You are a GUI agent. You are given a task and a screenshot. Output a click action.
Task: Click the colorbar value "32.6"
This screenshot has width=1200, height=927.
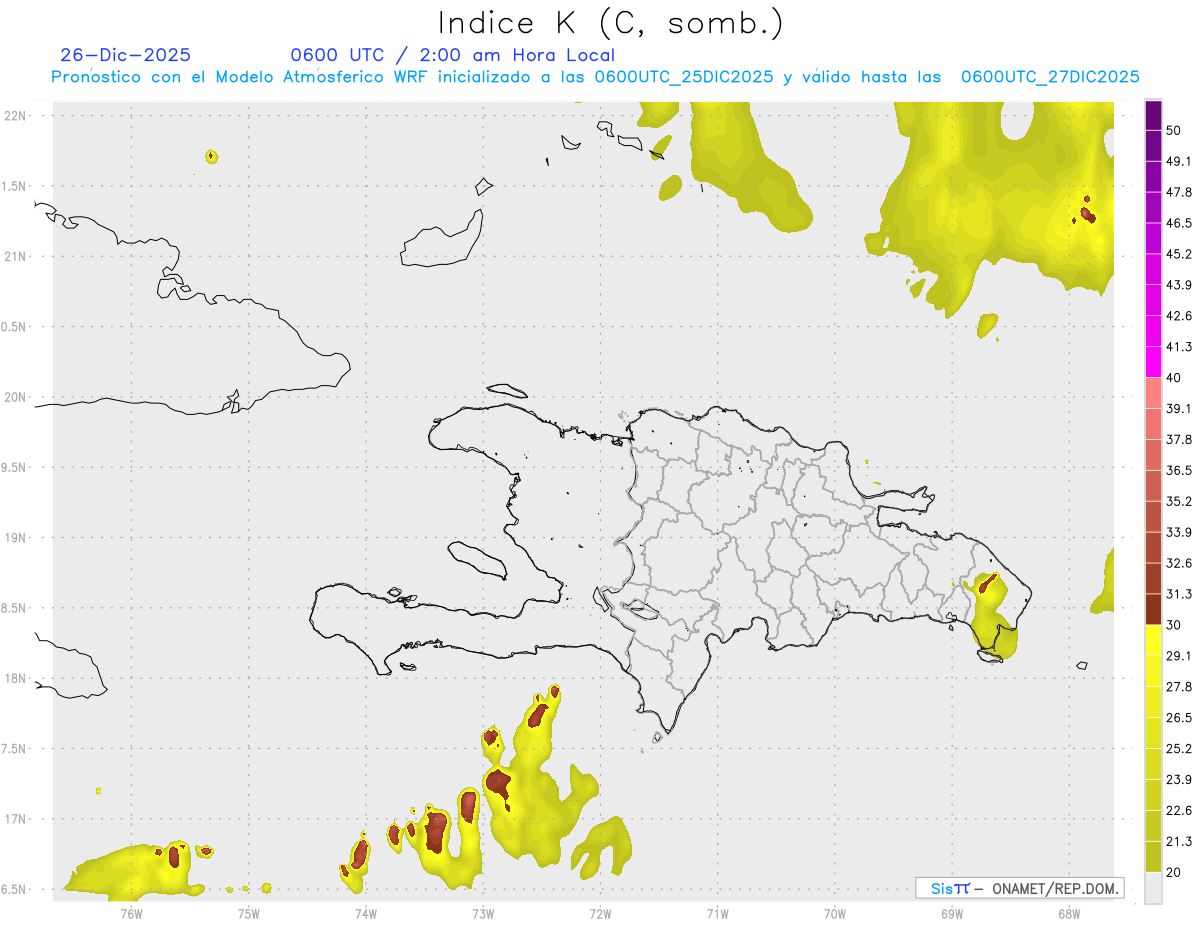1179,563
